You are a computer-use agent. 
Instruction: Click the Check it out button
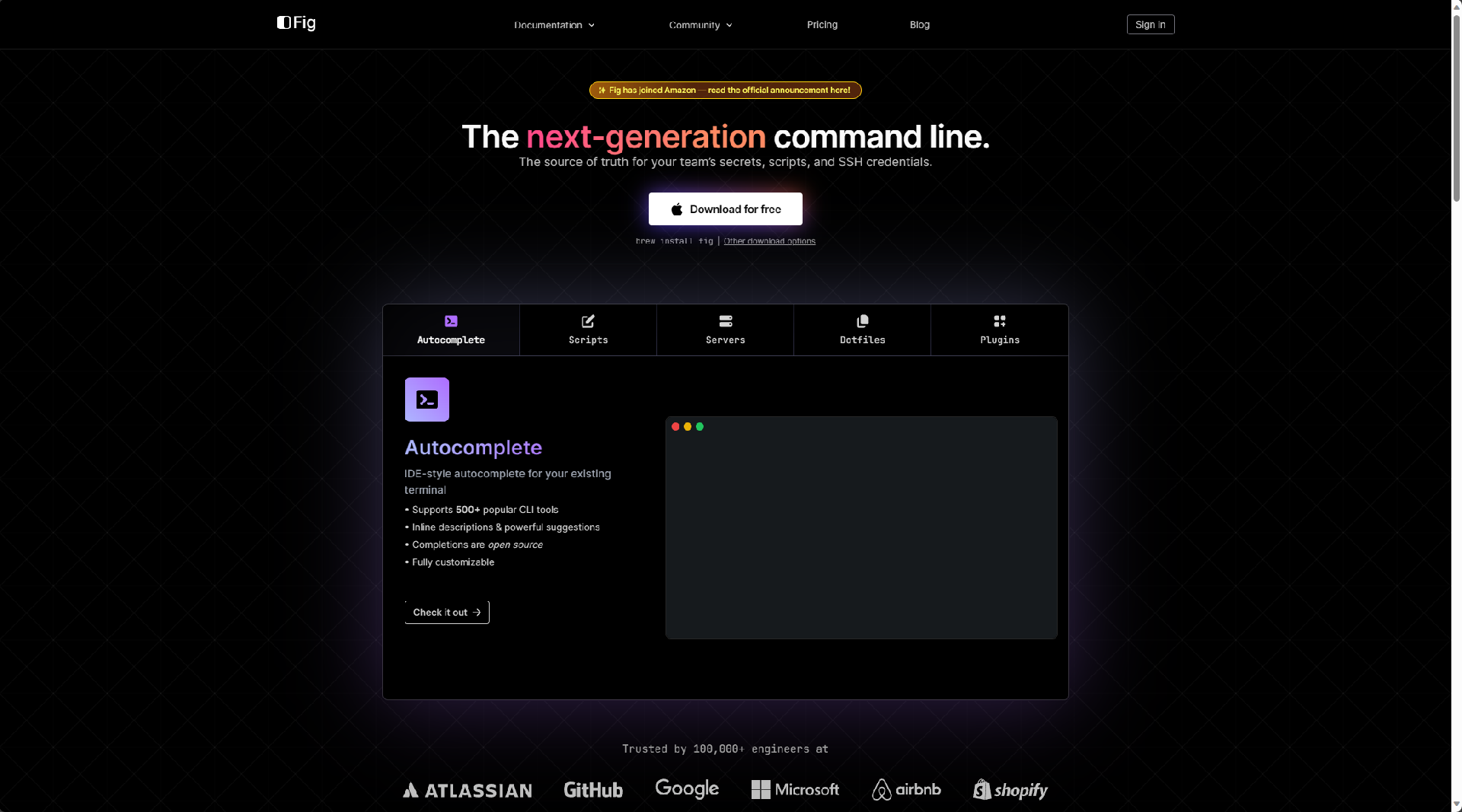tap(447, 613)
